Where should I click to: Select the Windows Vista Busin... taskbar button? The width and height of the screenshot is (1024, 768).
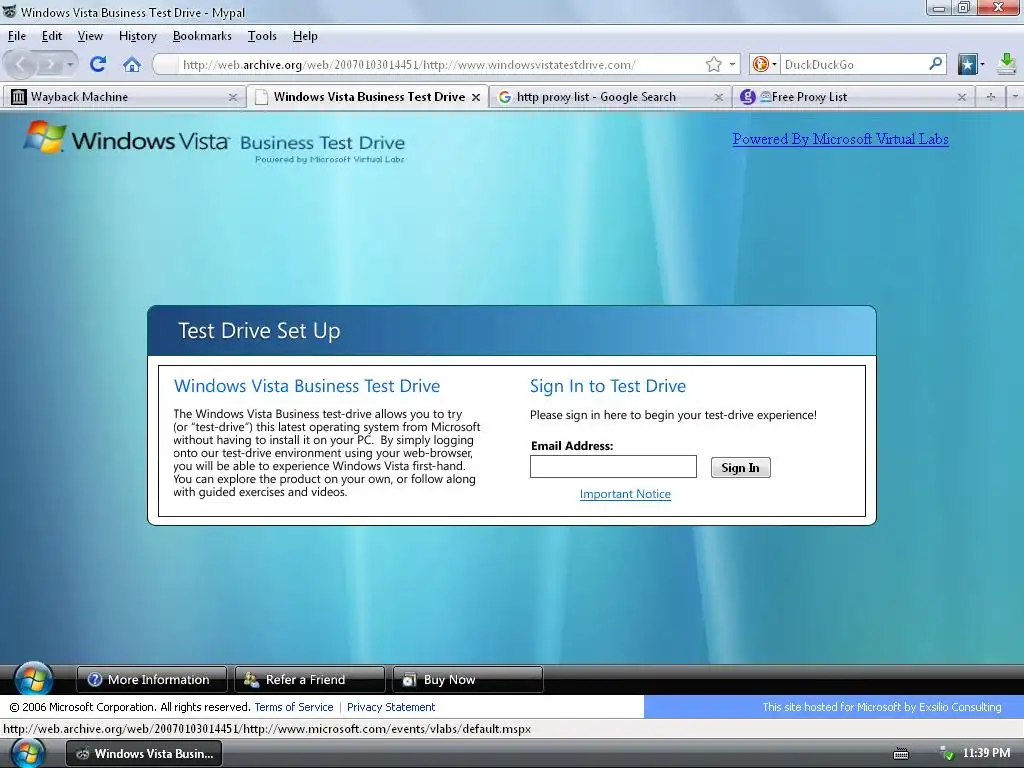[x=144, y=754]
